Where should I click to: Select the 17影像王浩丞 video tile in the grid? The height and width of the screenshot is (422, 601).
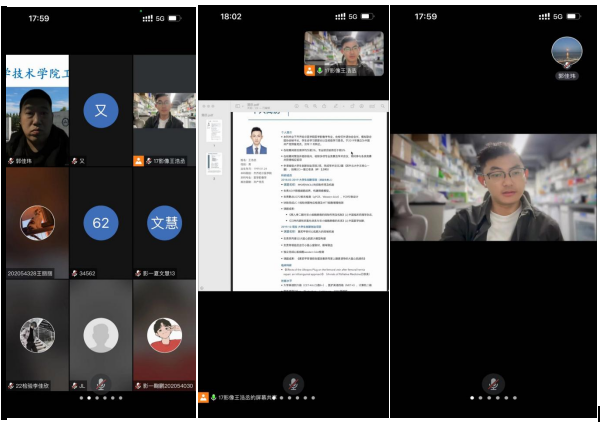[x=164, y=110]
